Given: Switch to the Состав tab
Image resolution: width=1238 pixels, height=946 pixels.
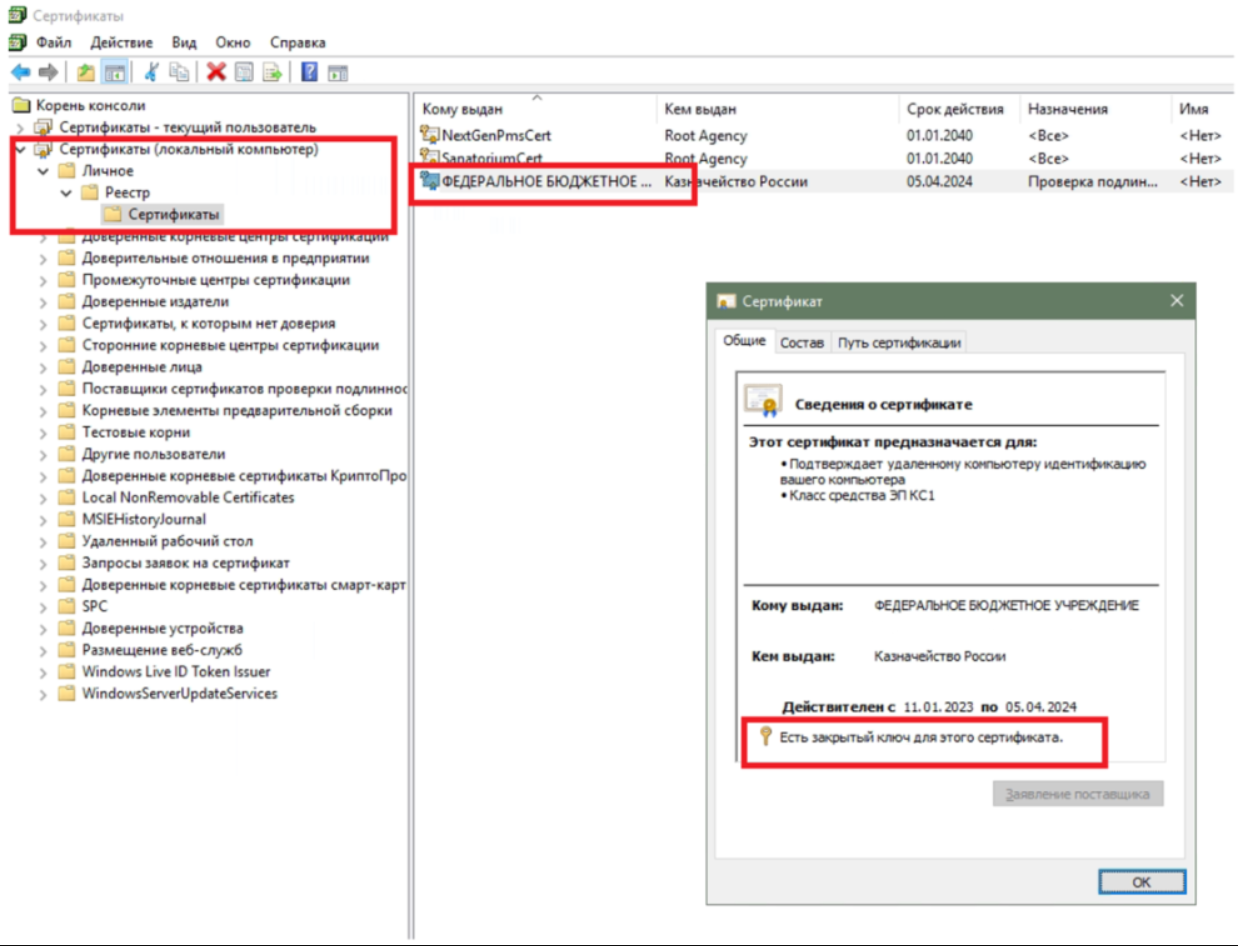Looking at the screenshot, I should [802, 343].
